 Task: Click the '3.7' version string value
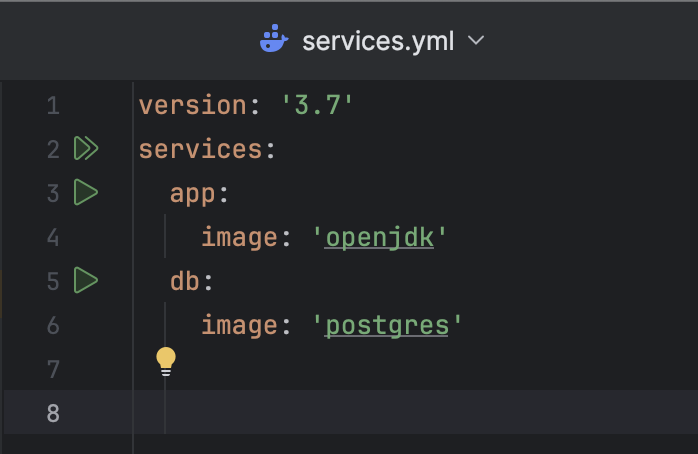coord(317,105)
